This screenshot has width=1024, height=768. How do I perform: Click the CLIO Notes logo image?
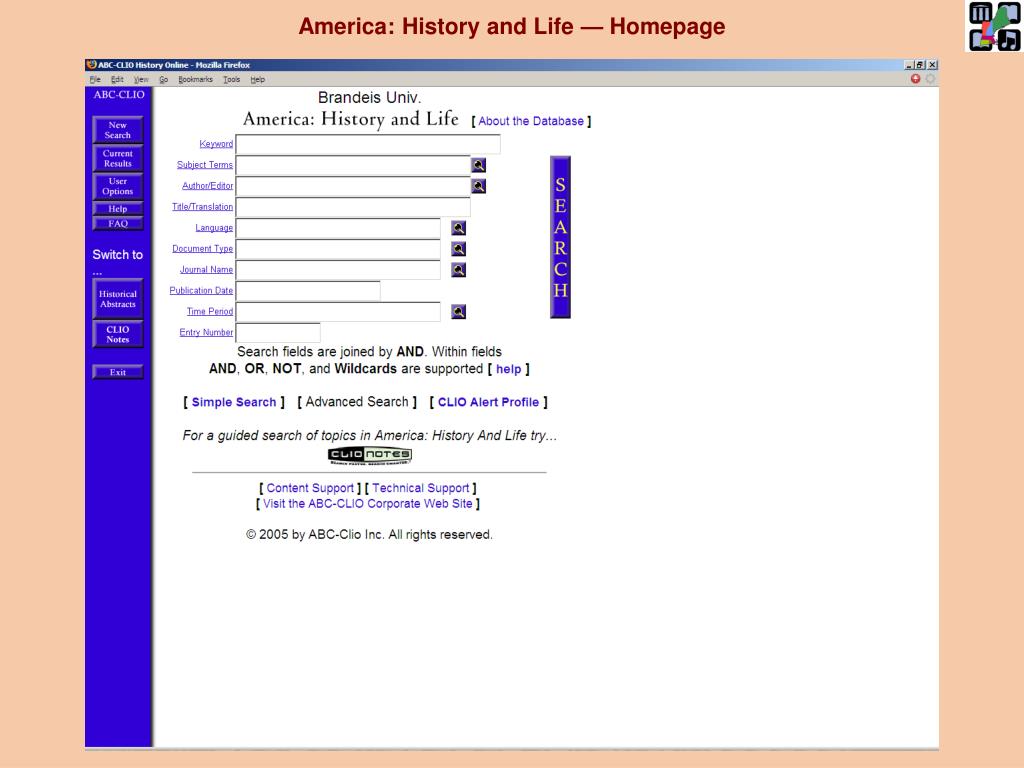pyautogui.click(x=370, y=455)
